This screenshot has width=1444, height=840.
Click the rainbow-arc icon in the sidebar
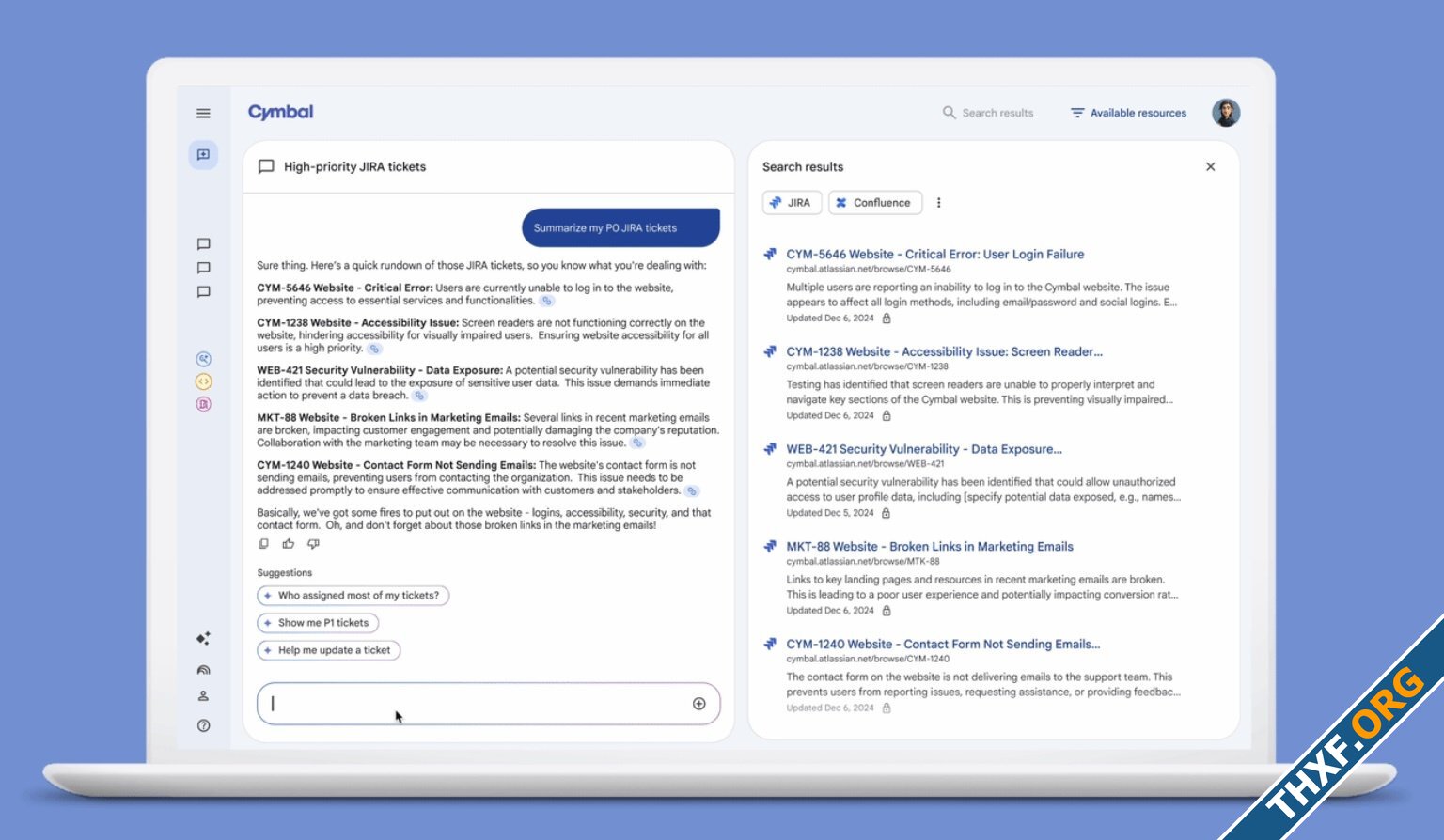click(x=203, y=670)
